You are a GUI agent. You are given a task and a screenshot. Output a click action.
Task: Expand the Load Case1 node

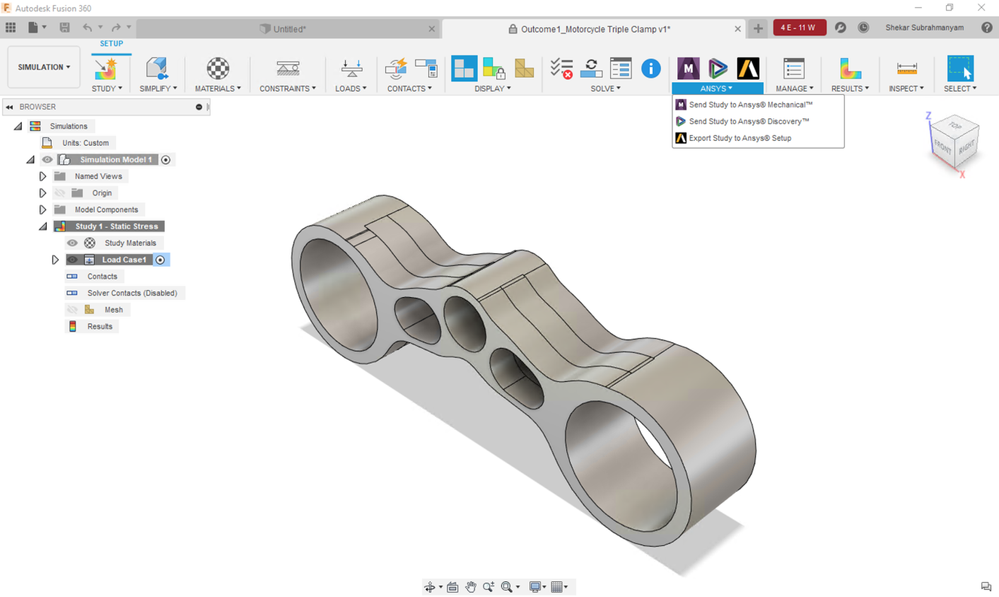[x=55, y=259]
